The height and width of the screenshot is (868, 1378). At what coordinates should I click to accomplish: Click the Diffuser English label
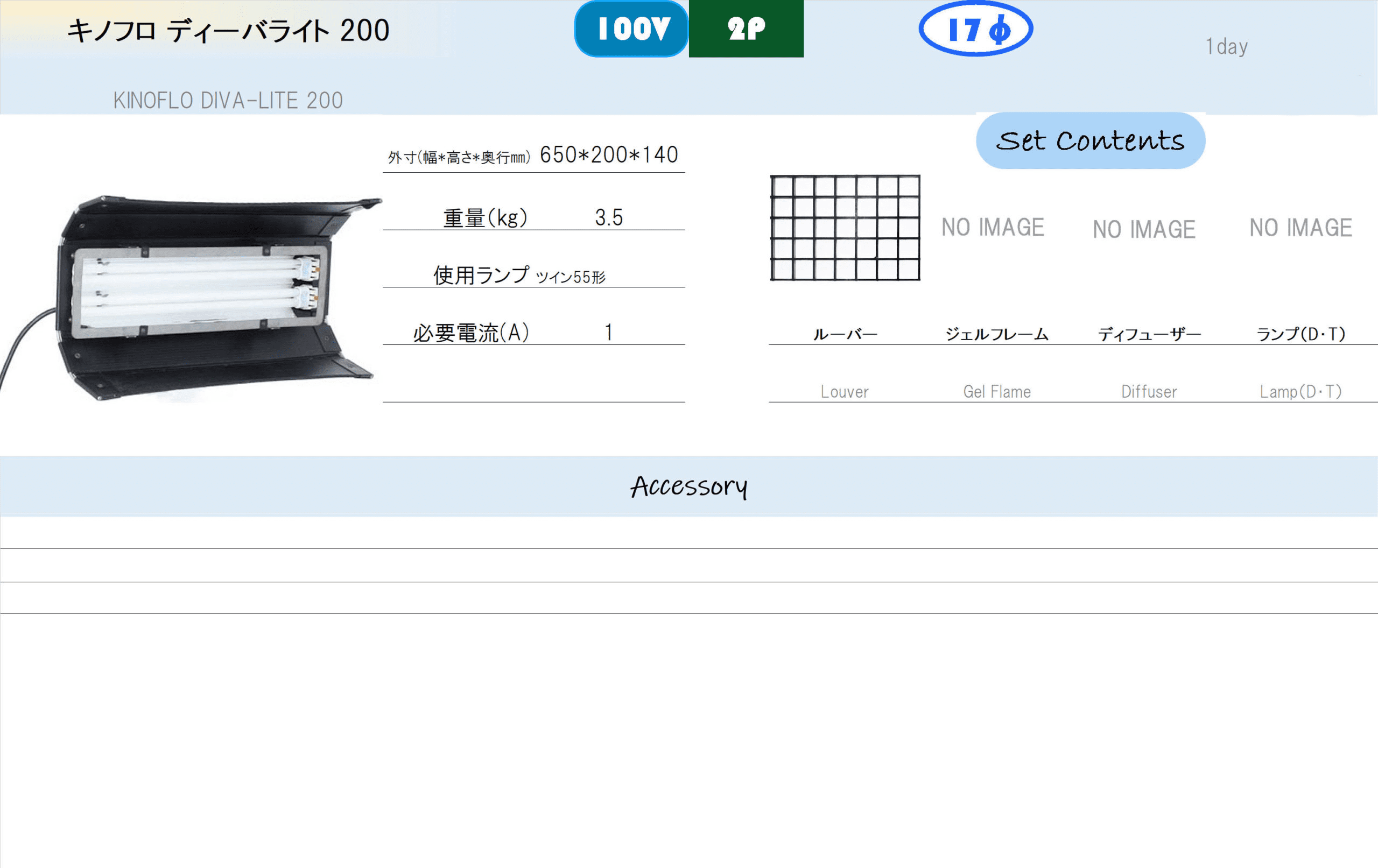1149,392
